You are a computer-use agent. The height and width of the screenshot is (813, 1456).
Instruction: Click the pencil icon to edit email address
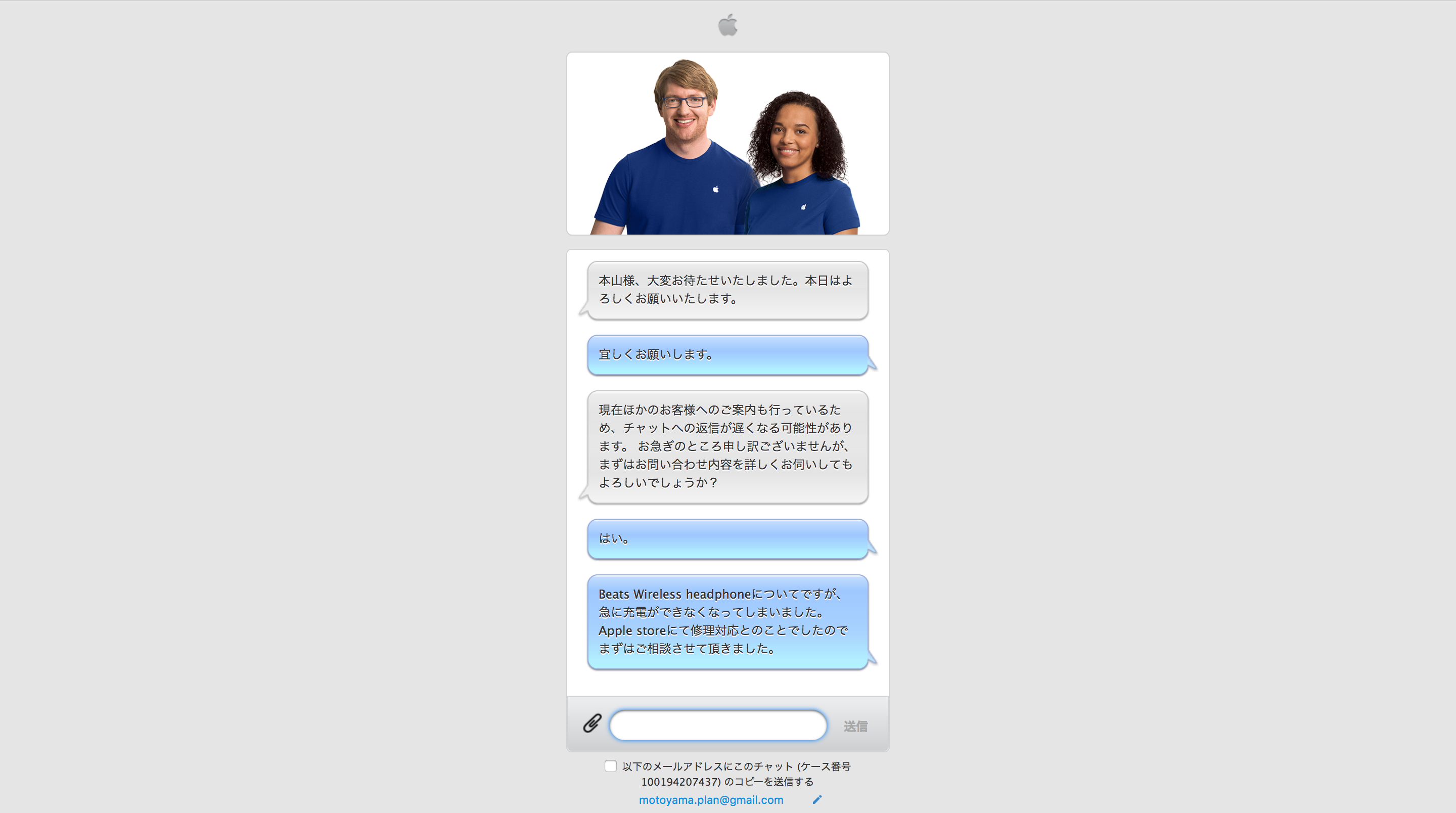tap(817, 799)
